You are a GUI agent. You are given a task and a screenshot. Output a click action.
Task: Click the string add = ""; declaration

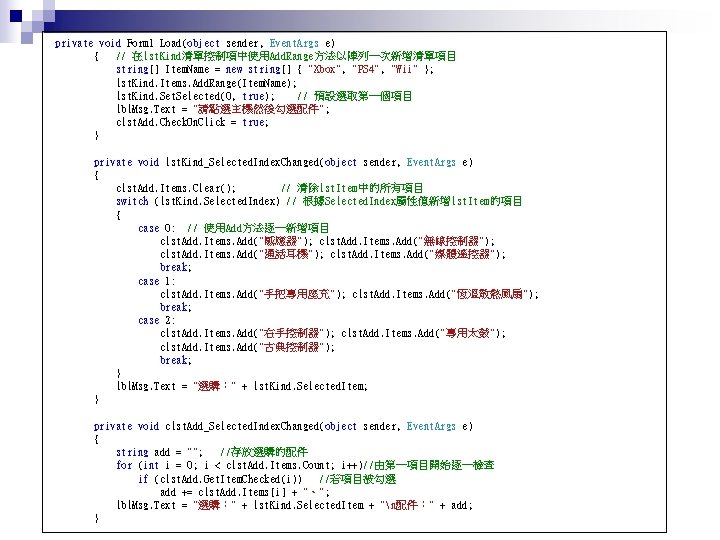point(159,452)
